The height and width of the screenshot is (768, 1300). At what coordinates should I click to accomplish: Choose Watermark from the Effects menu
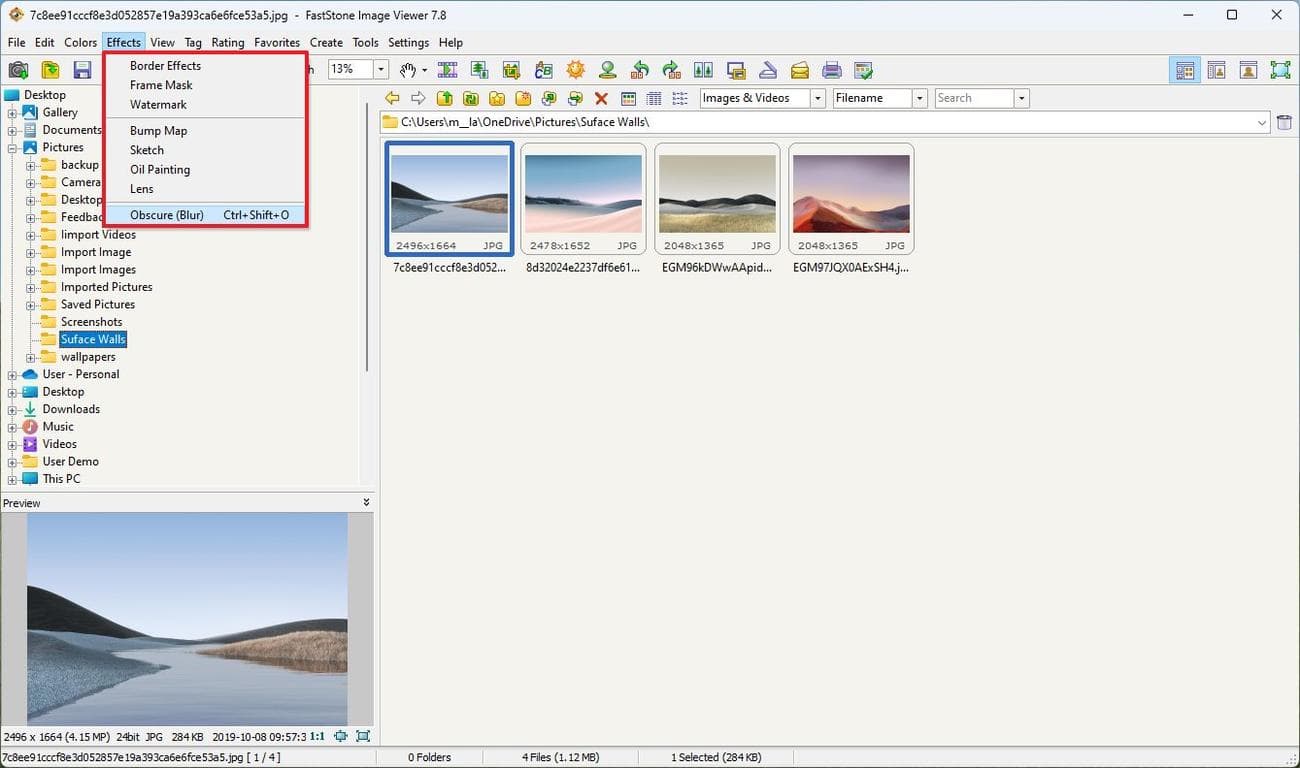[x=160, y=104]
